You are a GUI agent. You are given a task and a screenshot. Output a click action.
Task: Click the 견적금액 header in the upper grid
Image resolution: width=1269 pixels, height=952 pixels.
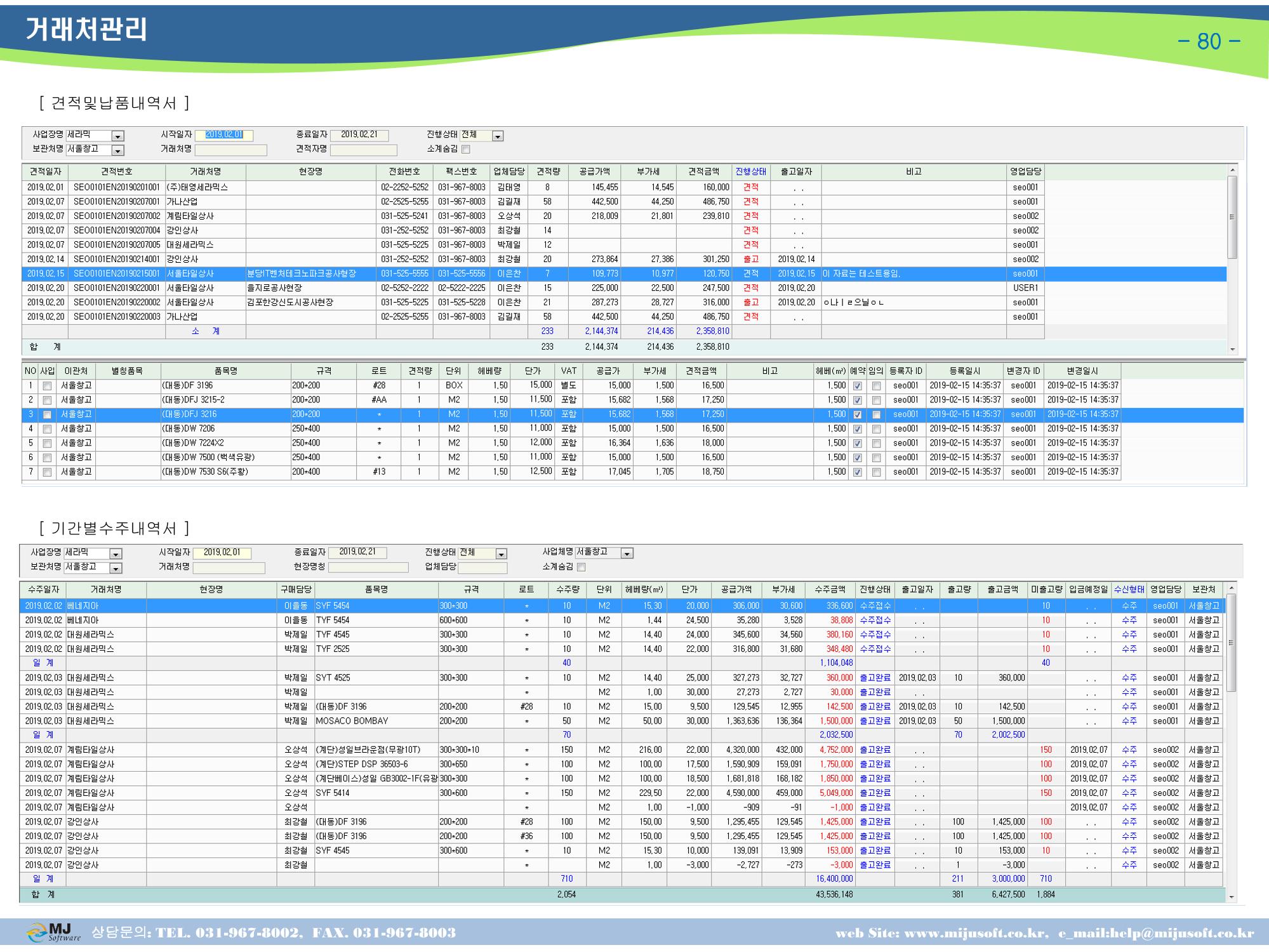pos(704,172)
